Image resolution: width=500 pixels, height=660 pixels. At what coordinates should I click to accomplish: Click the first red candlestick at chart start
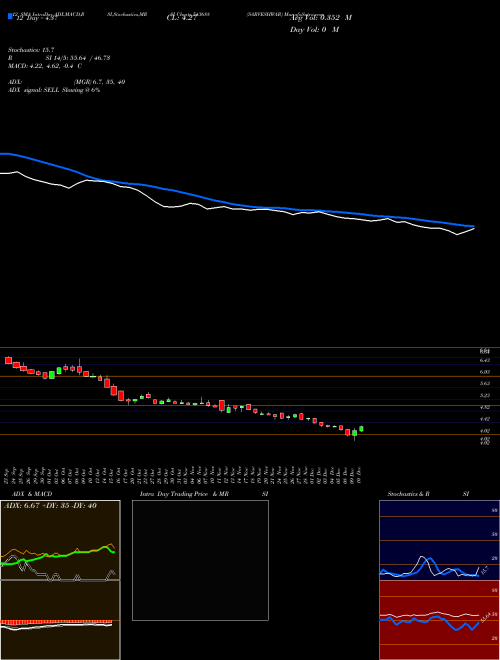(x=8, y=360)
